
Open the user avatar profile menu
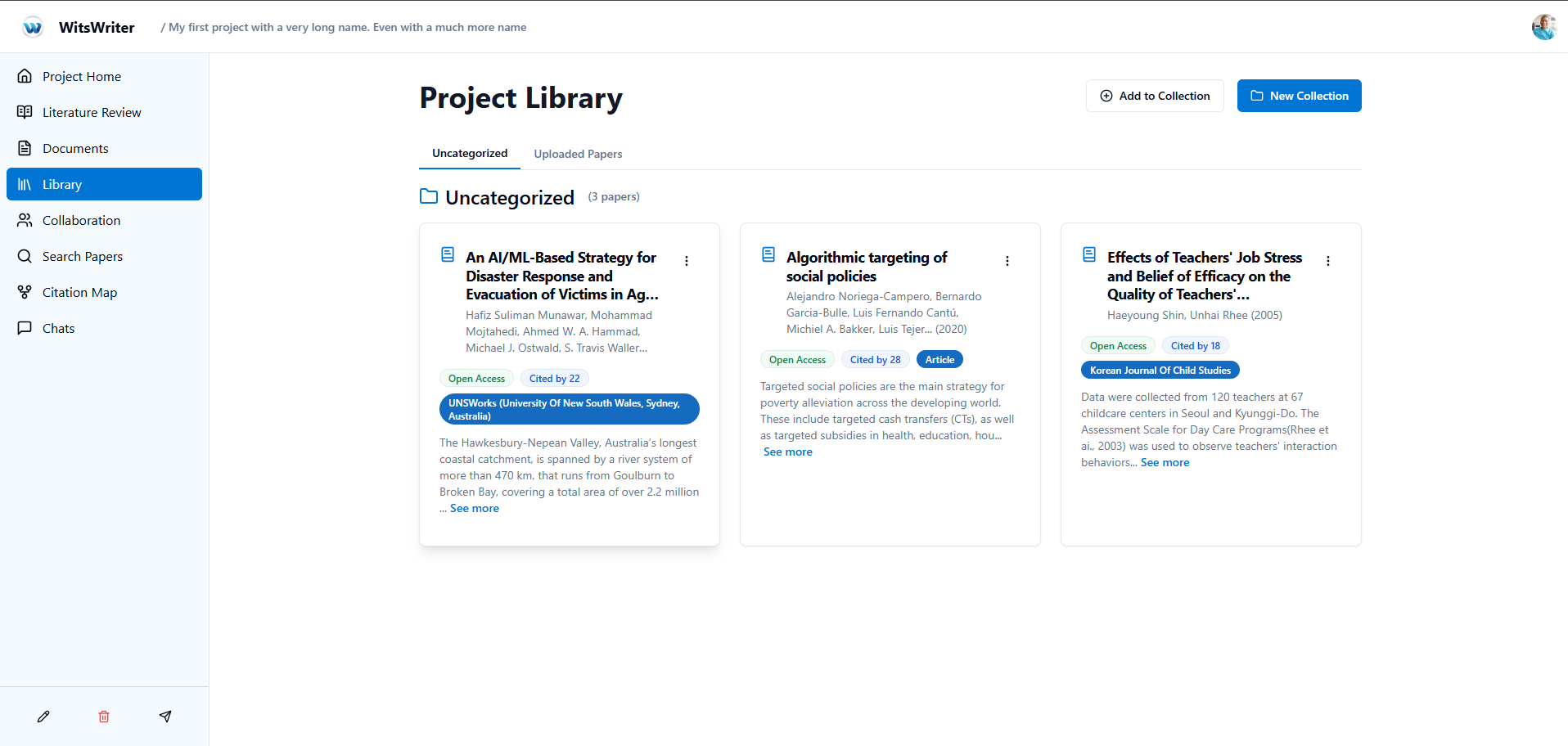(x=1543, y=27)
